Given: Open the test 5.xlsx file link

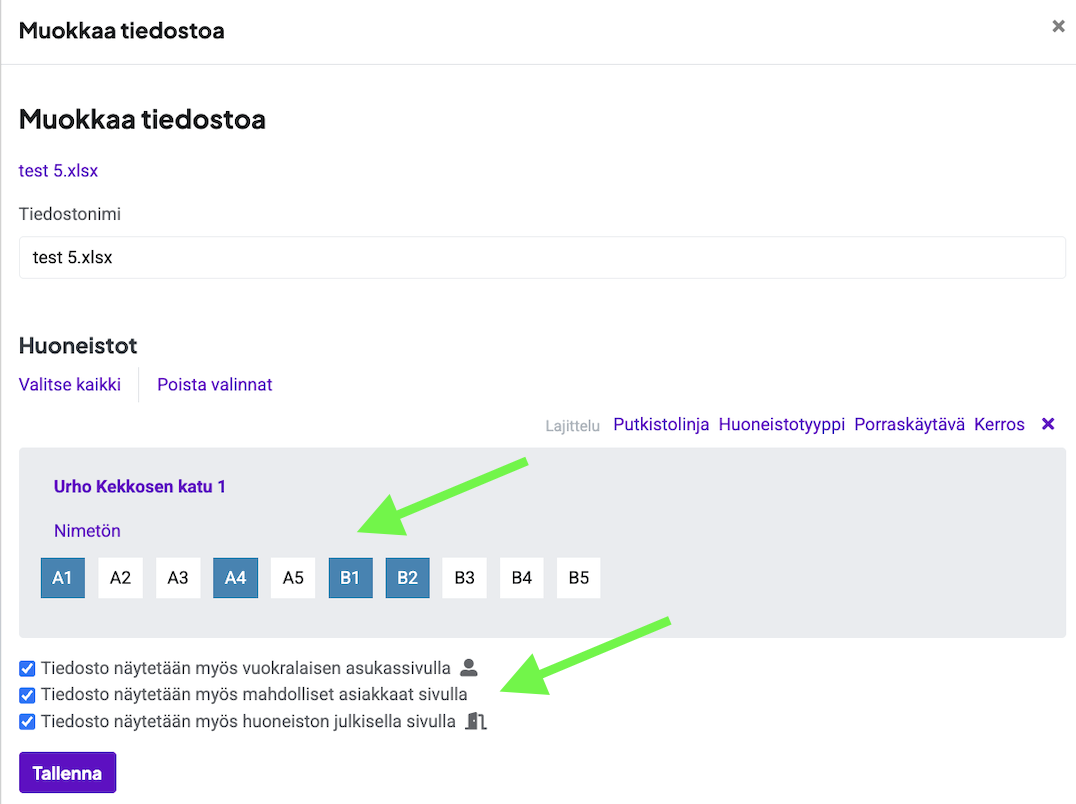Looking at the screenshot, I should [x=58, y=171].
